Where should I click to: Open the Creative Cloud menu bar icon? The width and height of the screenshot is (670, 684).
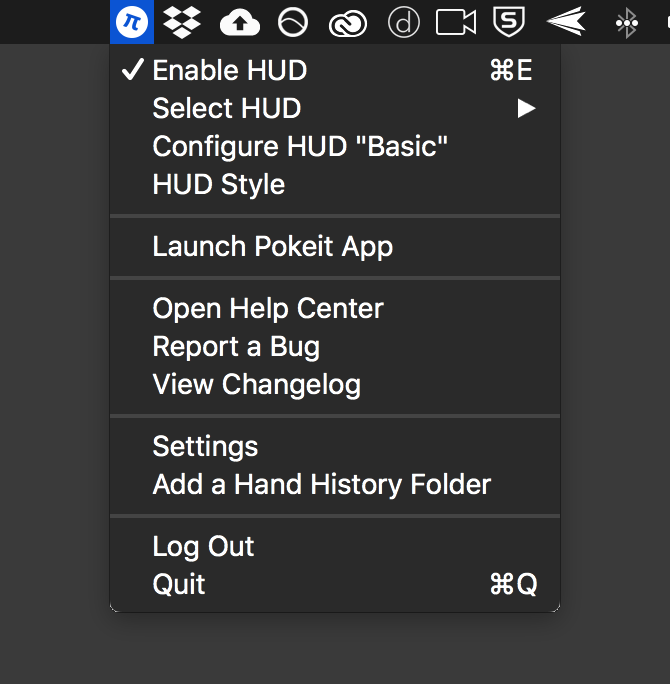coord(348,24)
